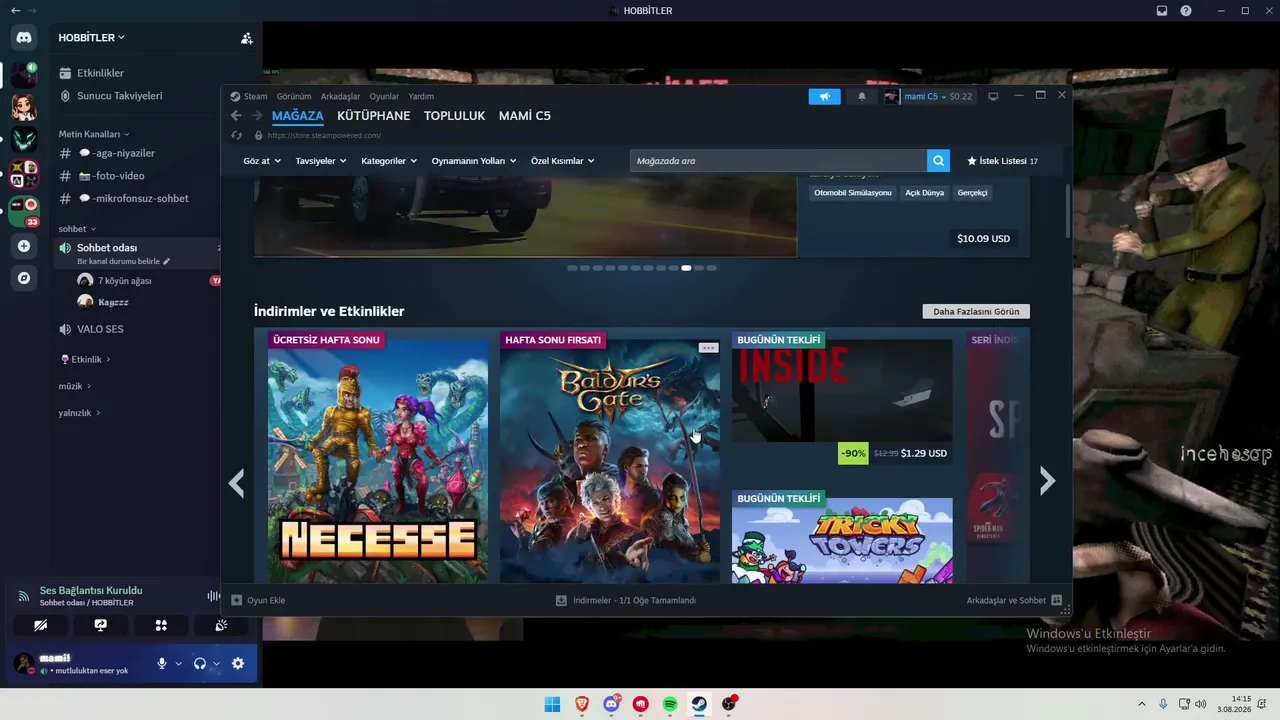Open Arkadaşlar ve Sohbet in Steam
This screenshot has height=720, width=1280.
(1014, 600)
